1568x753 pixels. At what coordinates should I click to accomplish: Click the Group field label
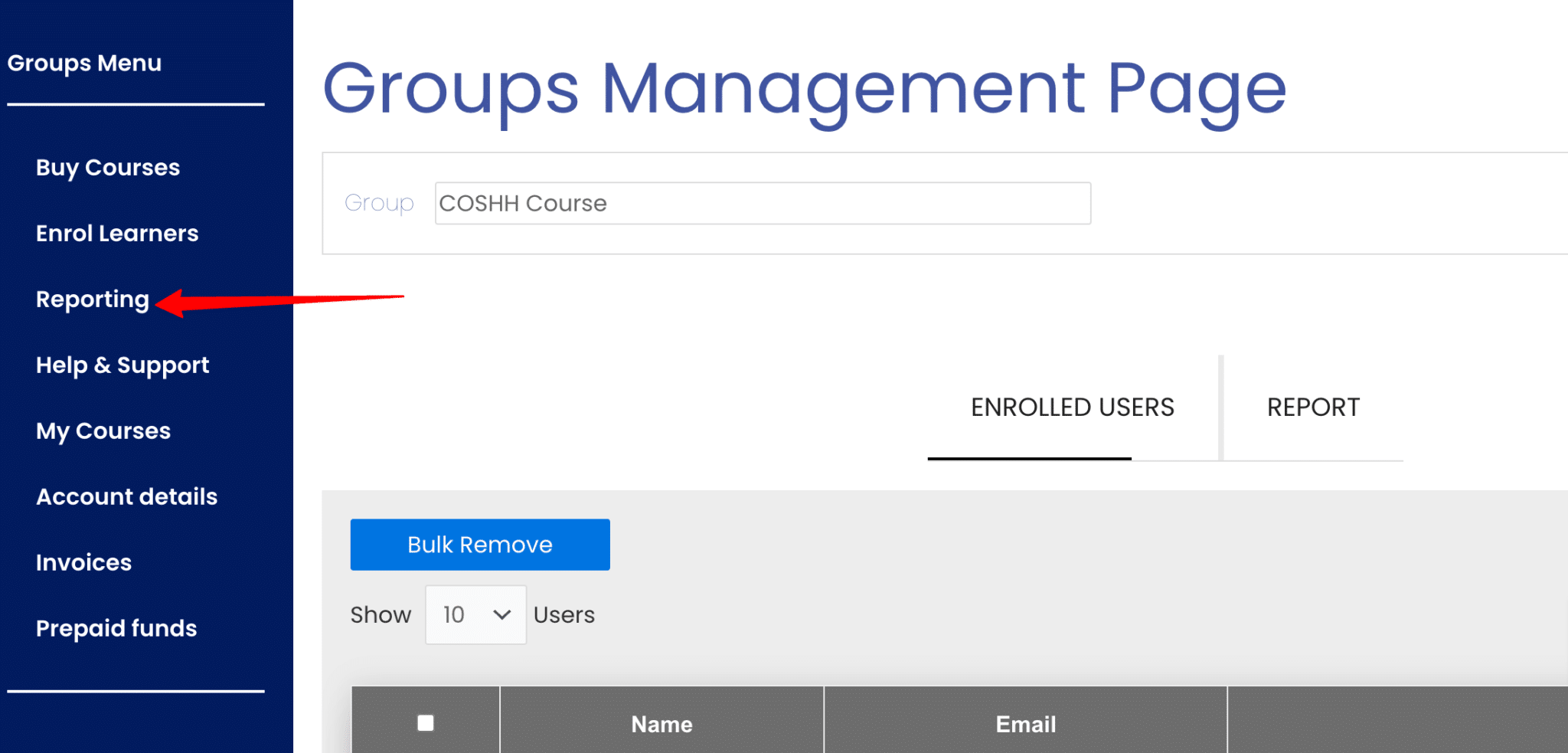coord(379,203)
